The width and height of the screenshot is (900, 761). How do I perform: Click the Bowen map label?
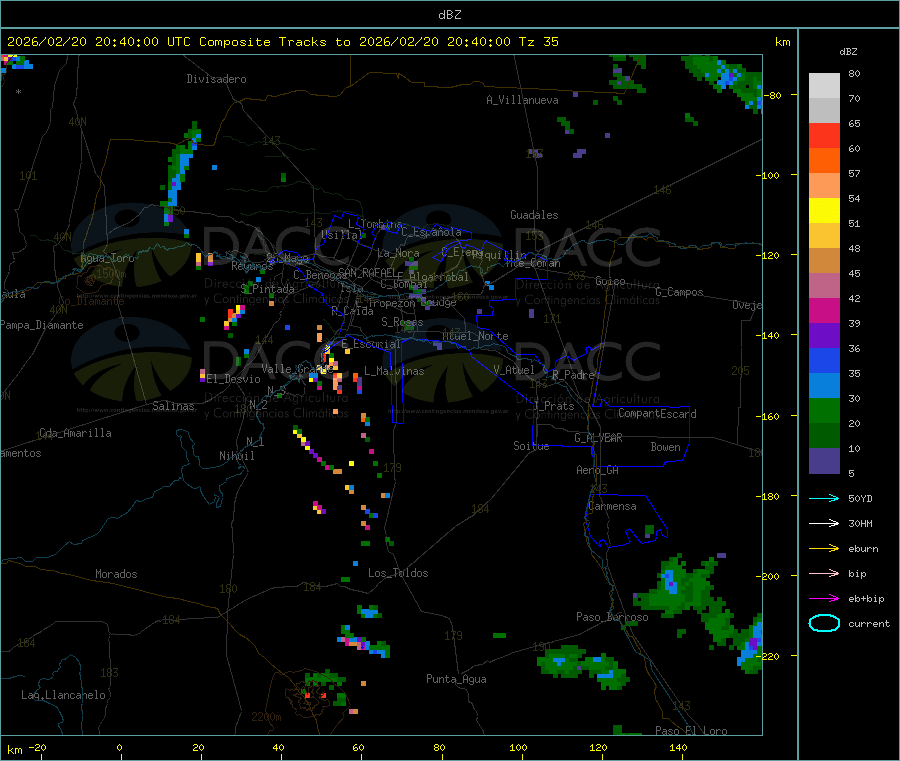[x=665, y=447]
